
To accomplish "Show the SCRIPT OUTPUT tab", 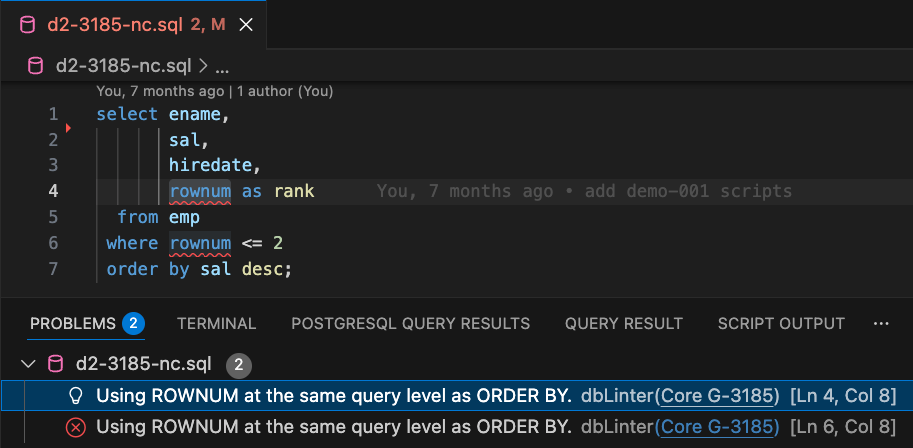I will [781, 324].
